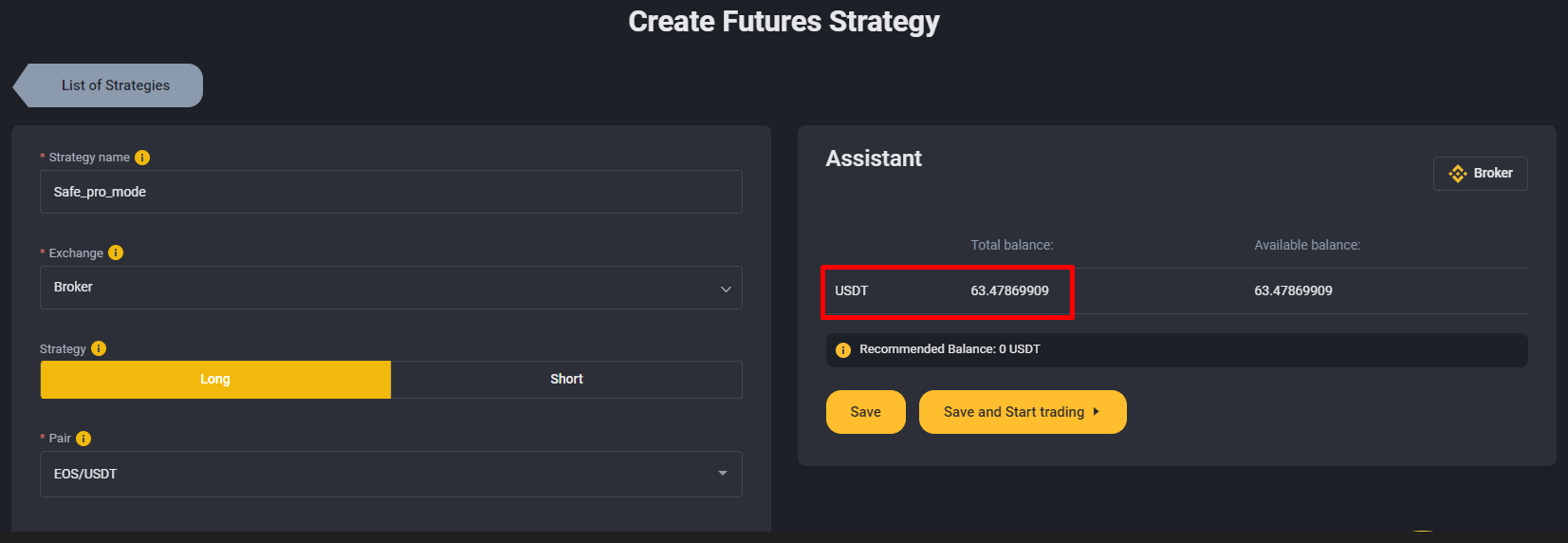Click the Recommended Balance info icon
The width and height of the screenshot is (1568, 543).
[x=843, y=350]
